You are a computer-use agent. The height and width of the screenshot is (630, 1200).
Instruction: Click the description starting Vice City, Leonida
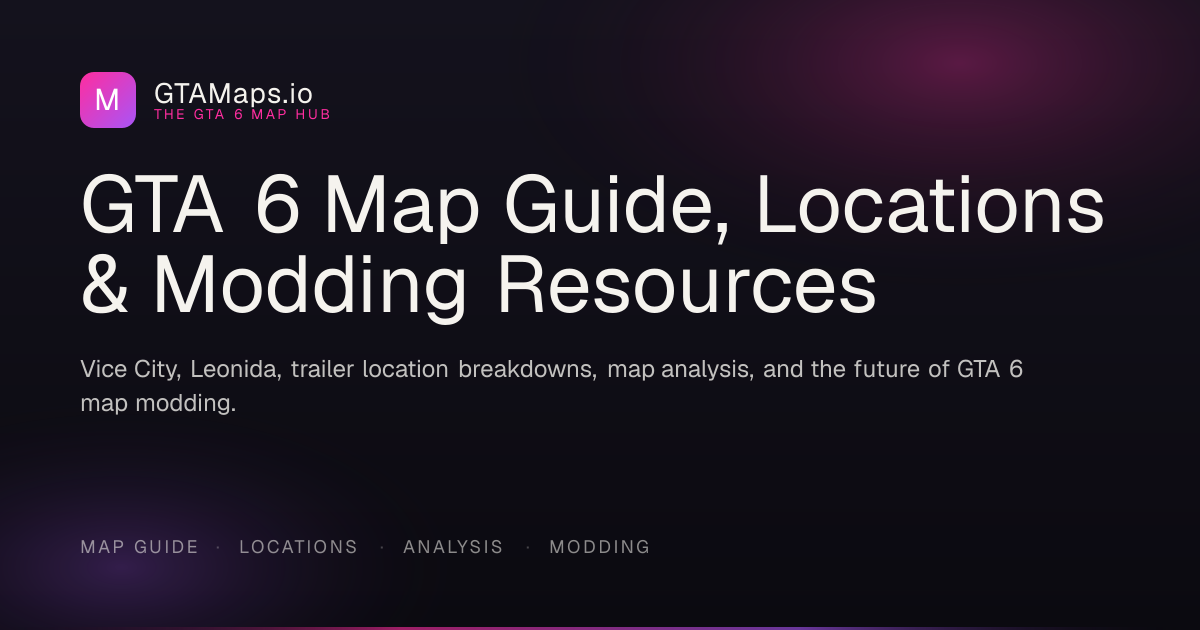pyautogui.click(x=552, y=387)
